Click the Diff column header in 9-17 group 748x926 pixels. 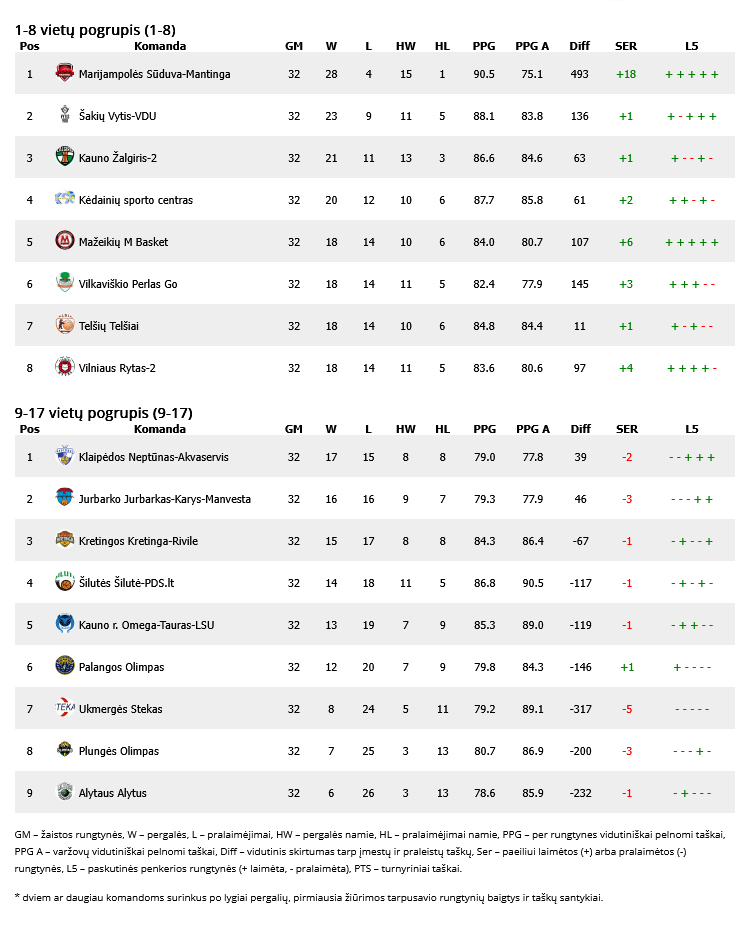tap(580, 429)
